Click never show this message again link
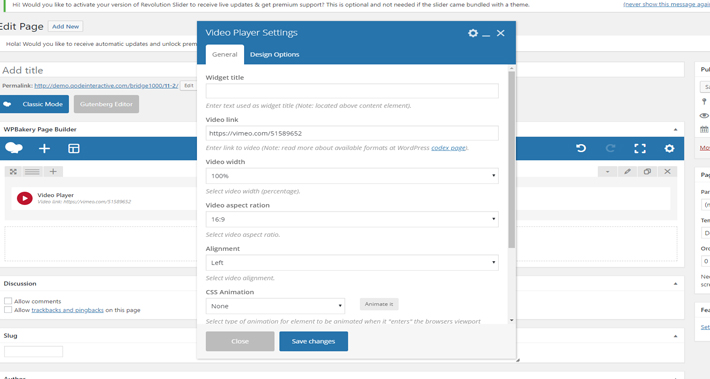 667,5
